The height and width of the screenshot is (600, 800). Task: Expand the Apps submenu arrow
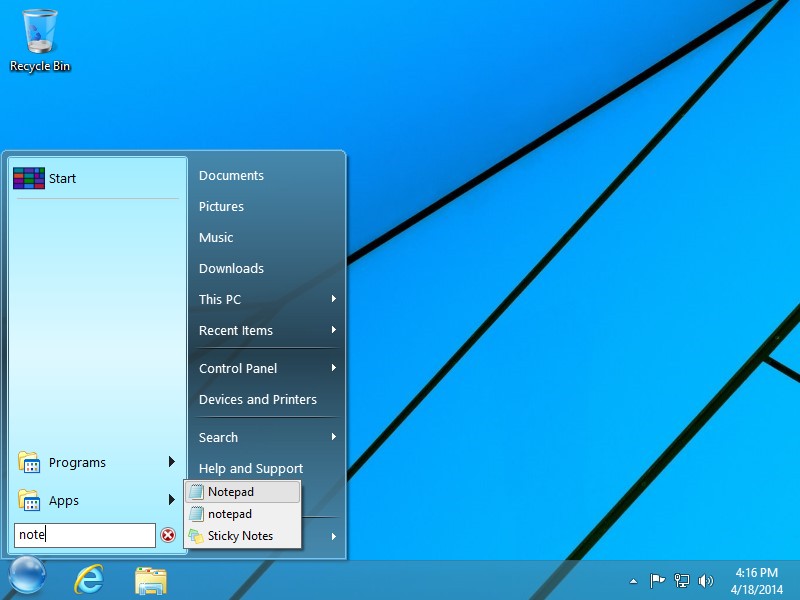172,499
